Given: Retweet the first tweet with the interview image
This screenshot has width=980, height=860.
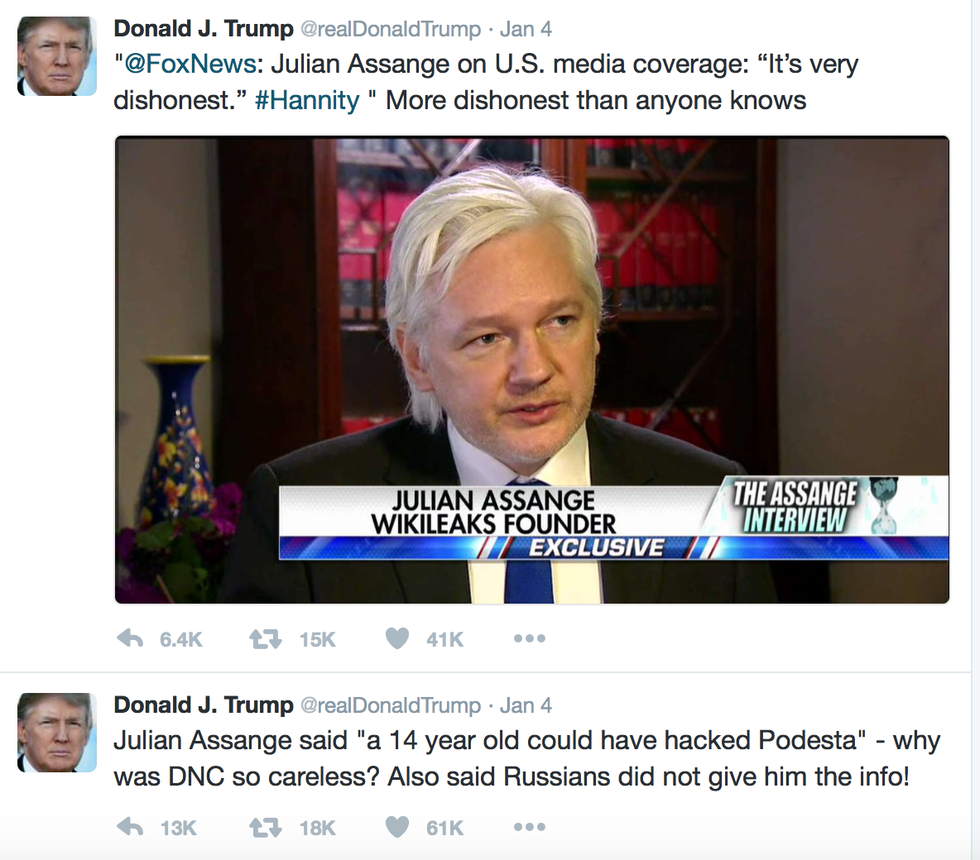Looking at the screenshot, I should click(266, 639).
